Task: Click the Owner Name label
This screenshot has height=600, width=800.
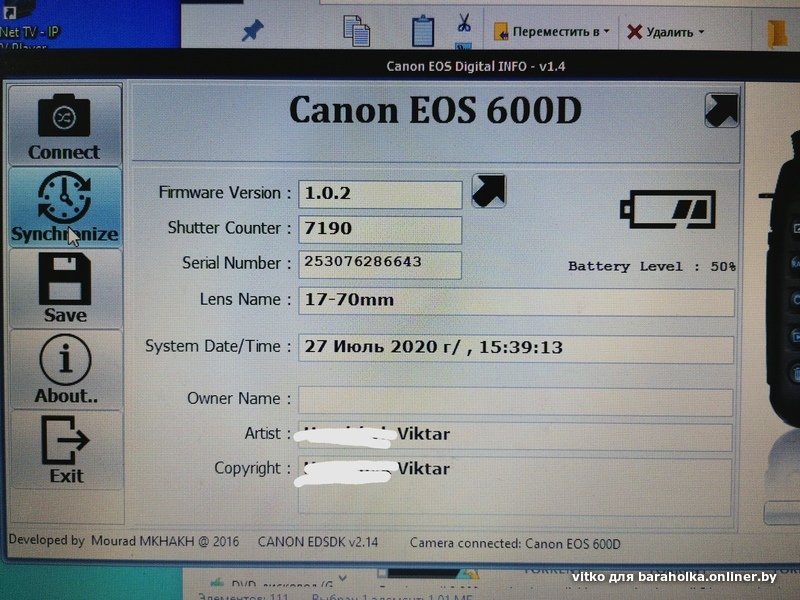Action: pyautogui.click(x=239, y=398)
